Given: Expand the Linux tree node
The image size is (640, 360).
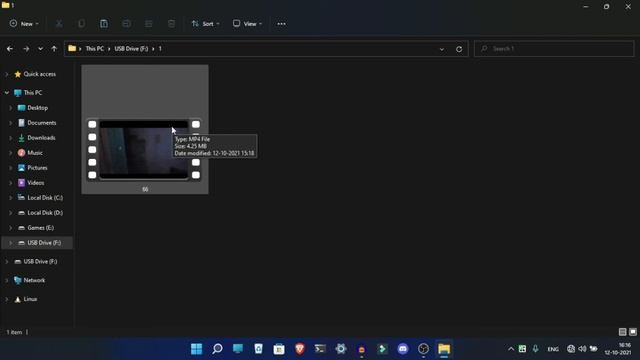Looking at the screenshot, I should (7, 299).
